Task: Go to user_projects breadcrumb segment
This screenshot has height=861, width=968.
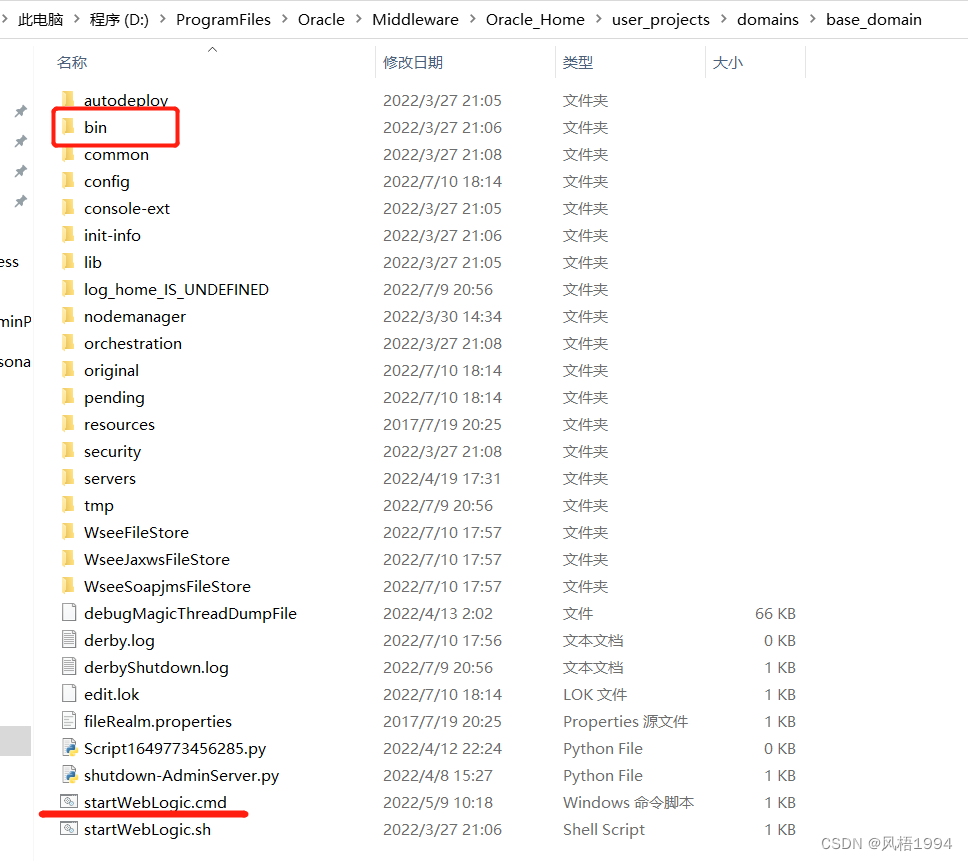Action: click(x=661, y=20)
